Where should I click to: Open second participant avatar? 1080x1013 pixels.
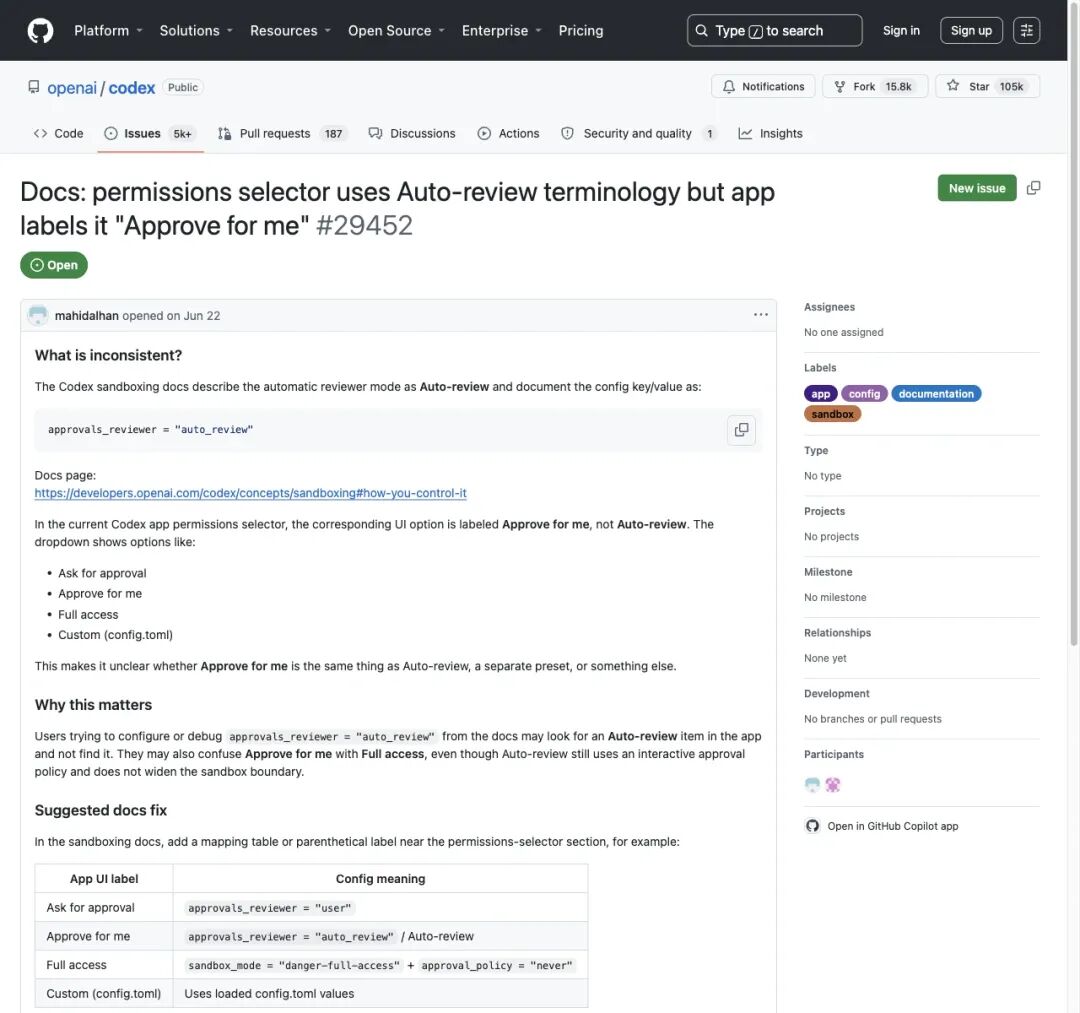click(x=833, y=784)
